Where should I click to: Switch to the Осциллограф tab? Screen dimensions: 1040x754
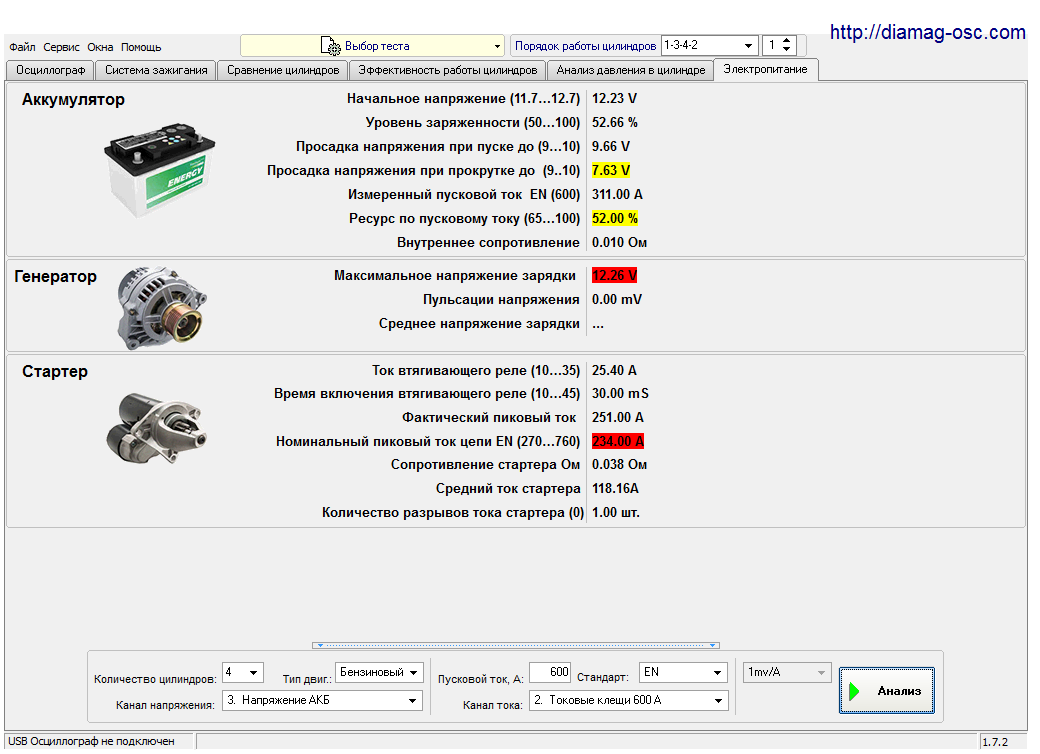pyautogui.click(x=50, y=70)
